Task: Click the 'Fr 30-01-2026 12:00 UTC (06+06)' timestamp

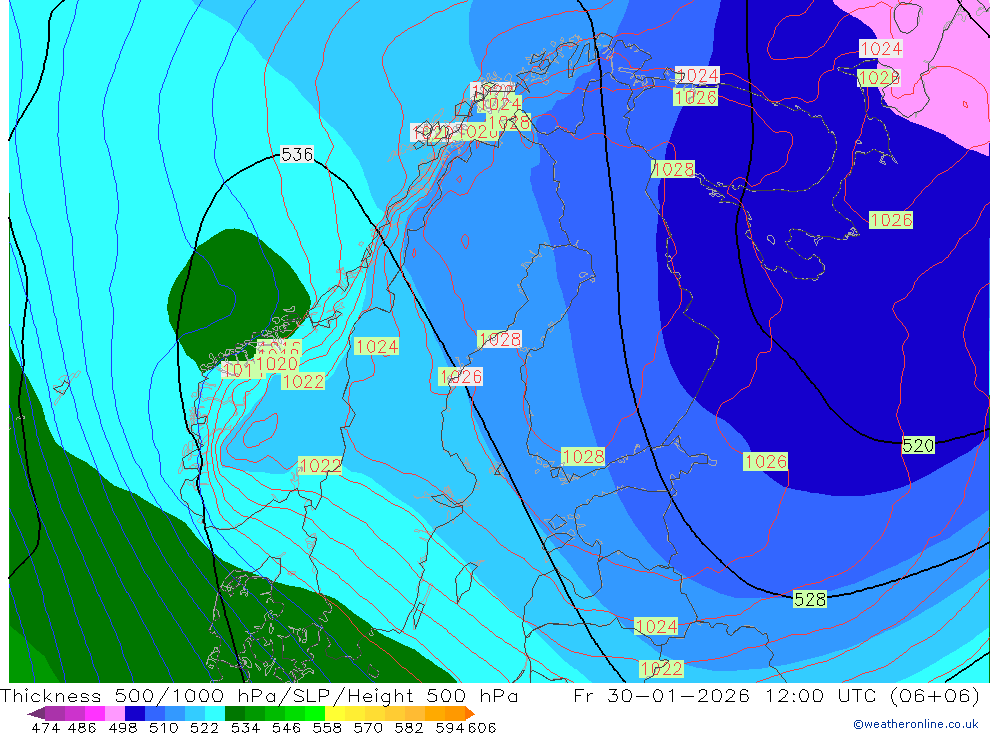Action: pos(776,696)
